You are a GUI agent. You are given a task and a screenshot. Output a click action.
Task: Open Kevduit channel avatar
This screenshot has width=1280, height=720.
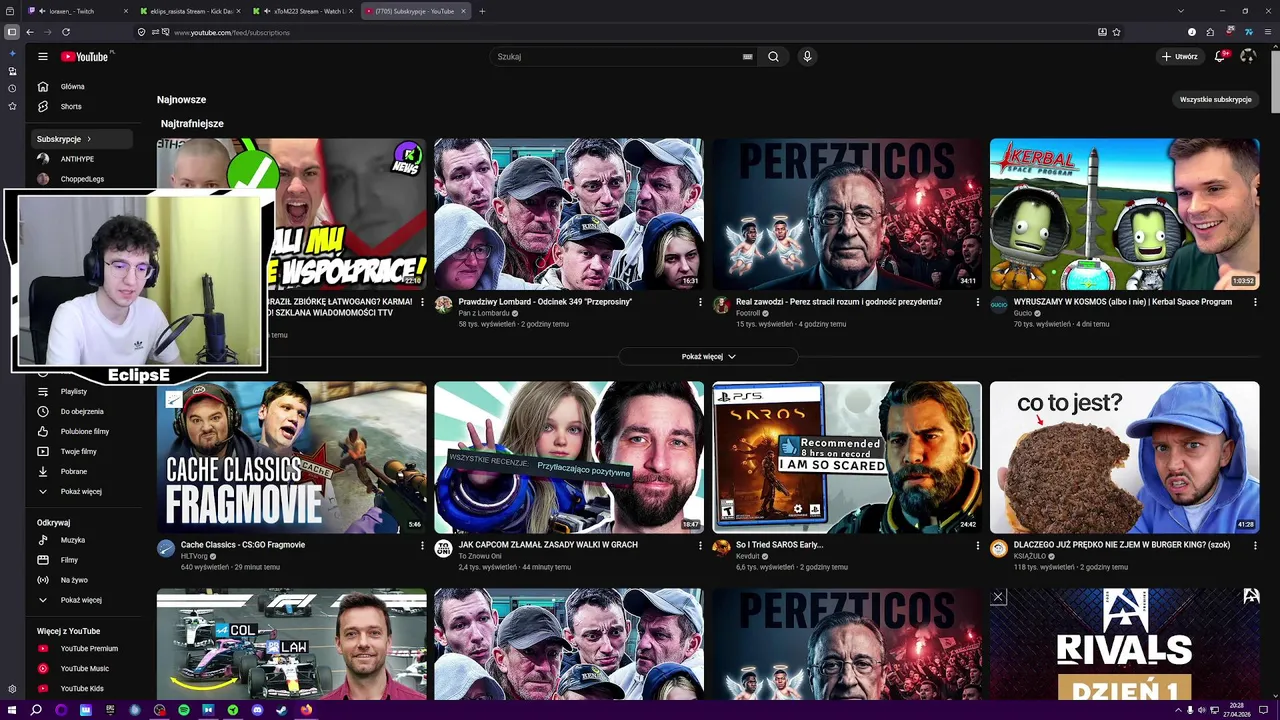pos(721,548)
